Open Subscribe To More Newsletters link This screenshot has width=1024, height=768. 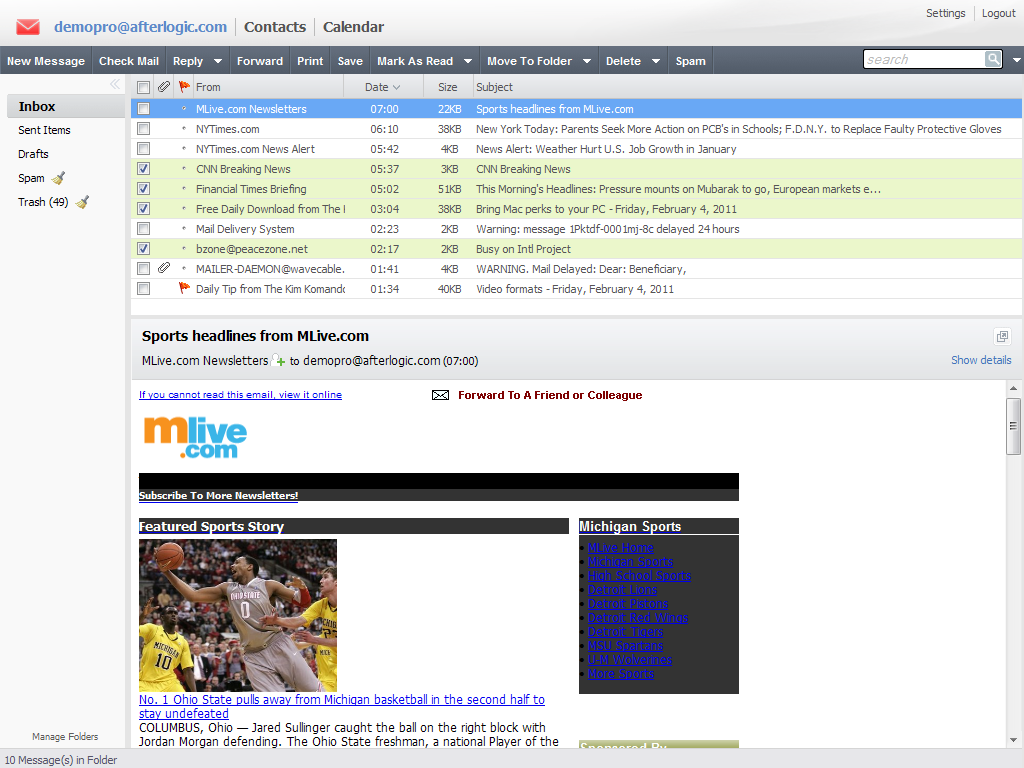(218, 496)
